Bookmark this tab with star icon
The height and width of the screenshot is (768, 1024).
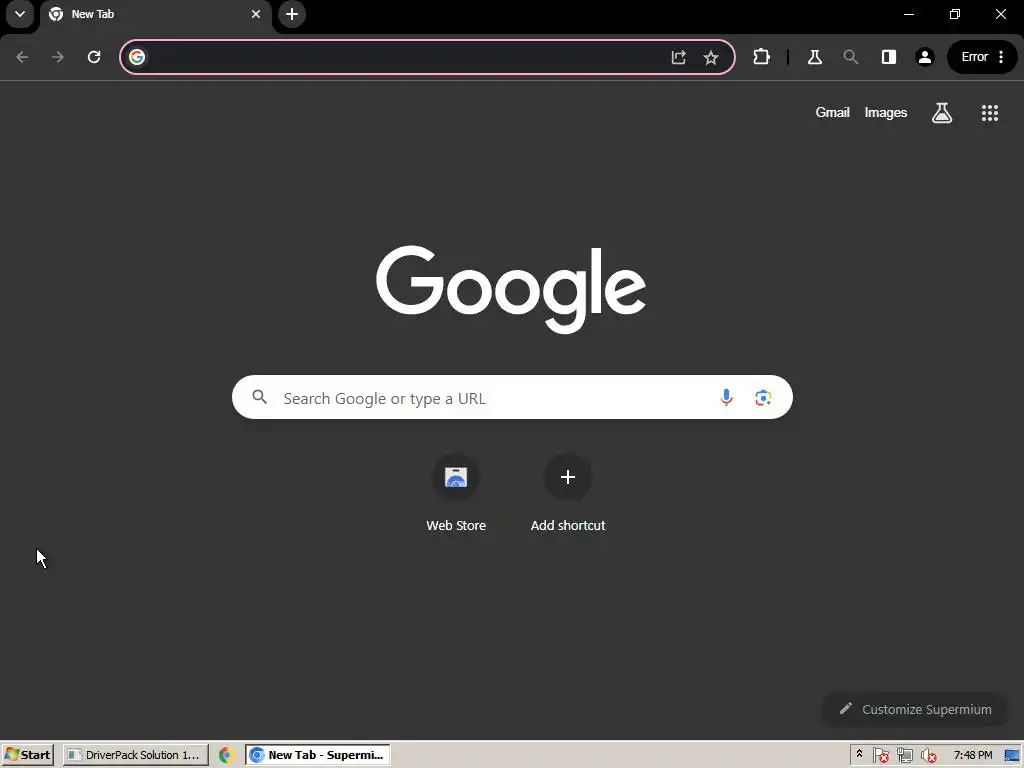[711, 57]
